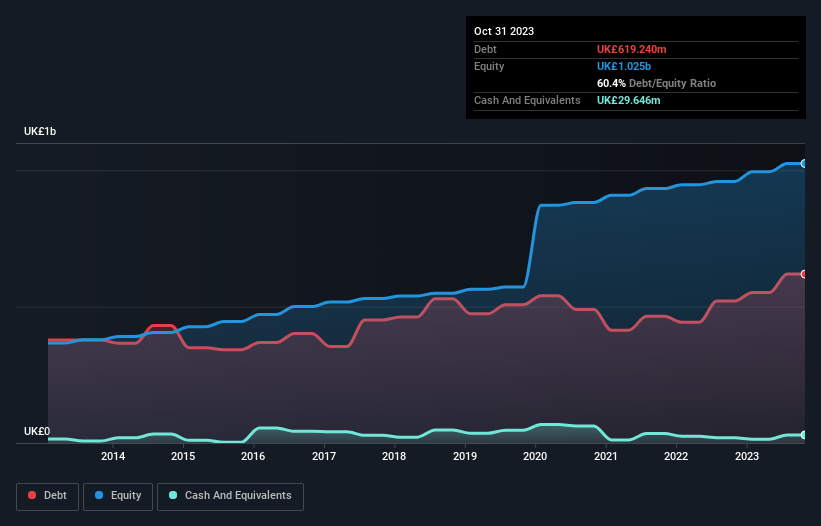Select the teal Cash endpoint marker on chart
This screenshot has width=821, height=526.
pyautogui.click(x=804, y=435)
